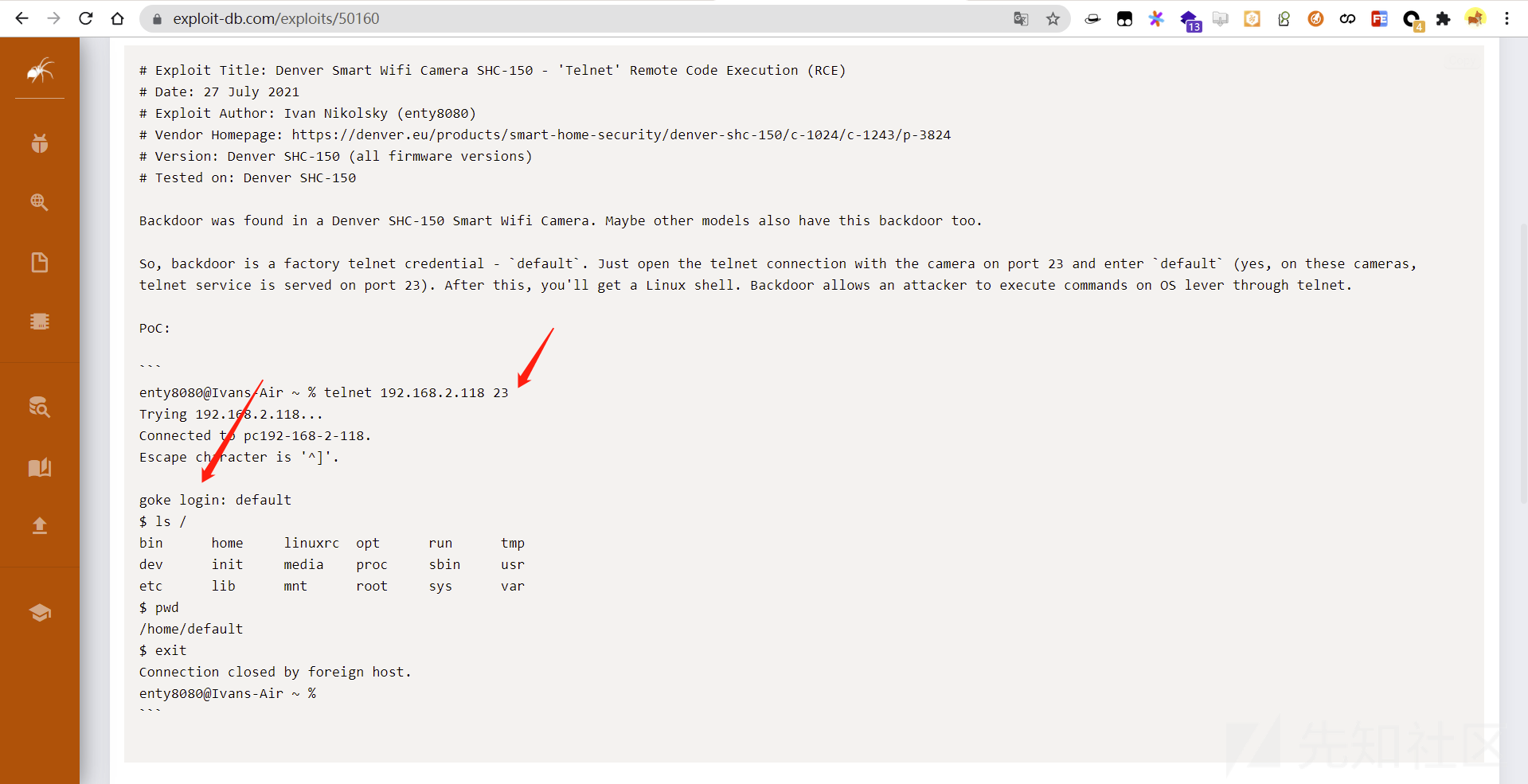Screen dimensions: 1528x784
Task: Go forward in browser history
Action: [x=53, y=18]
